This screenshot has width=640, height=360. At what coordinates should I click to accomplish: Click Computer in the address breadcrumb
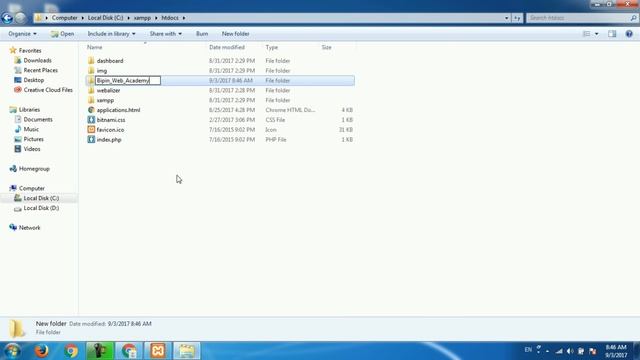coord(64,18)
